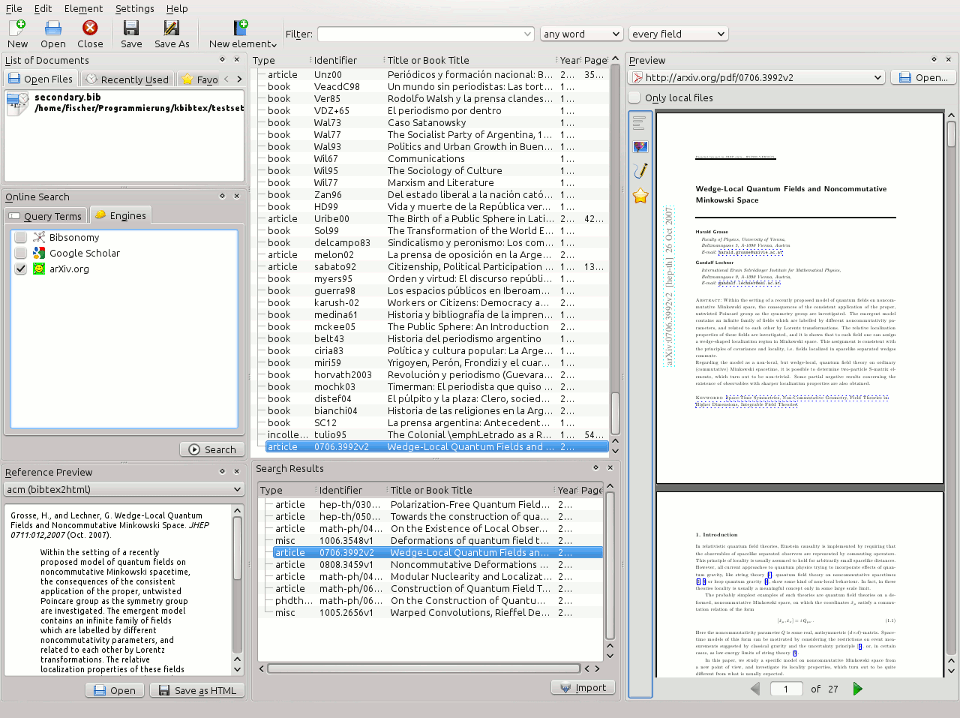Enable the Google Scholar search engine
960x718 pixels.
[21, 253]
